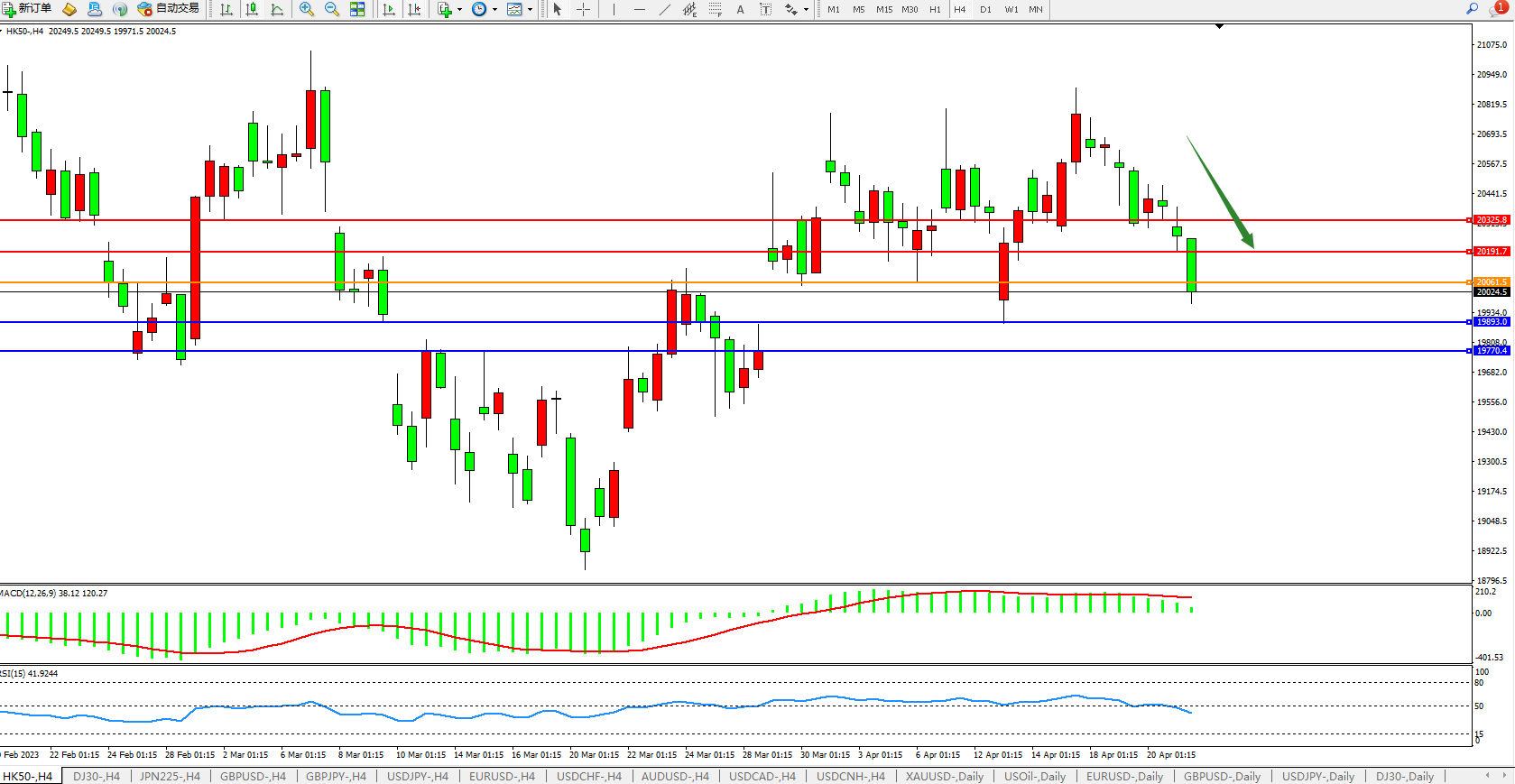Image resolution: width=1515 pixels, height=784 pixels.
Task: Open the indicators list dropdown arrow
Action: click(x=459, y=9)
